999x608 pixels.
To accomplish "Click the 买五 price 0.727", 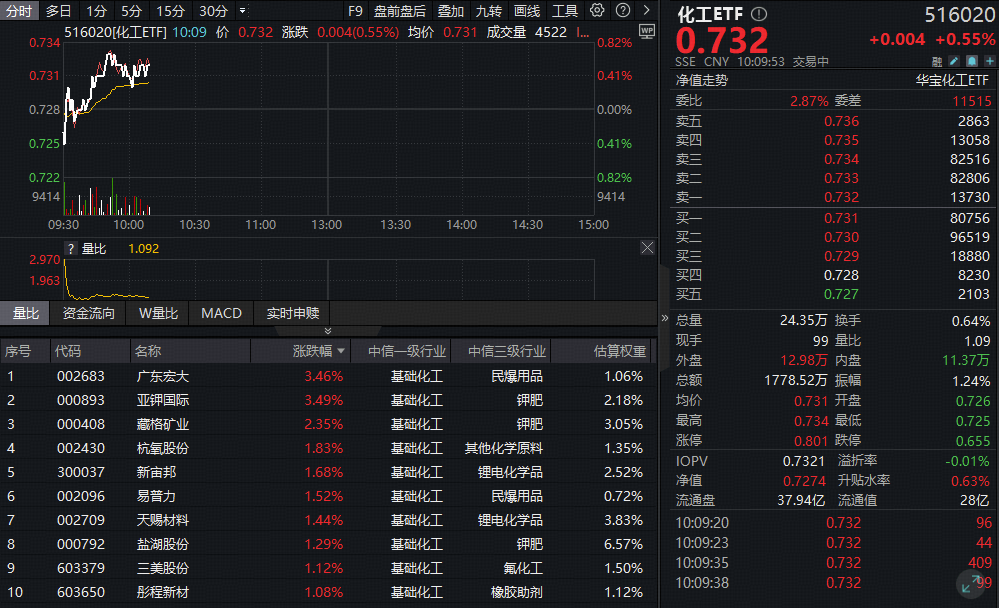I will [841, 294].
